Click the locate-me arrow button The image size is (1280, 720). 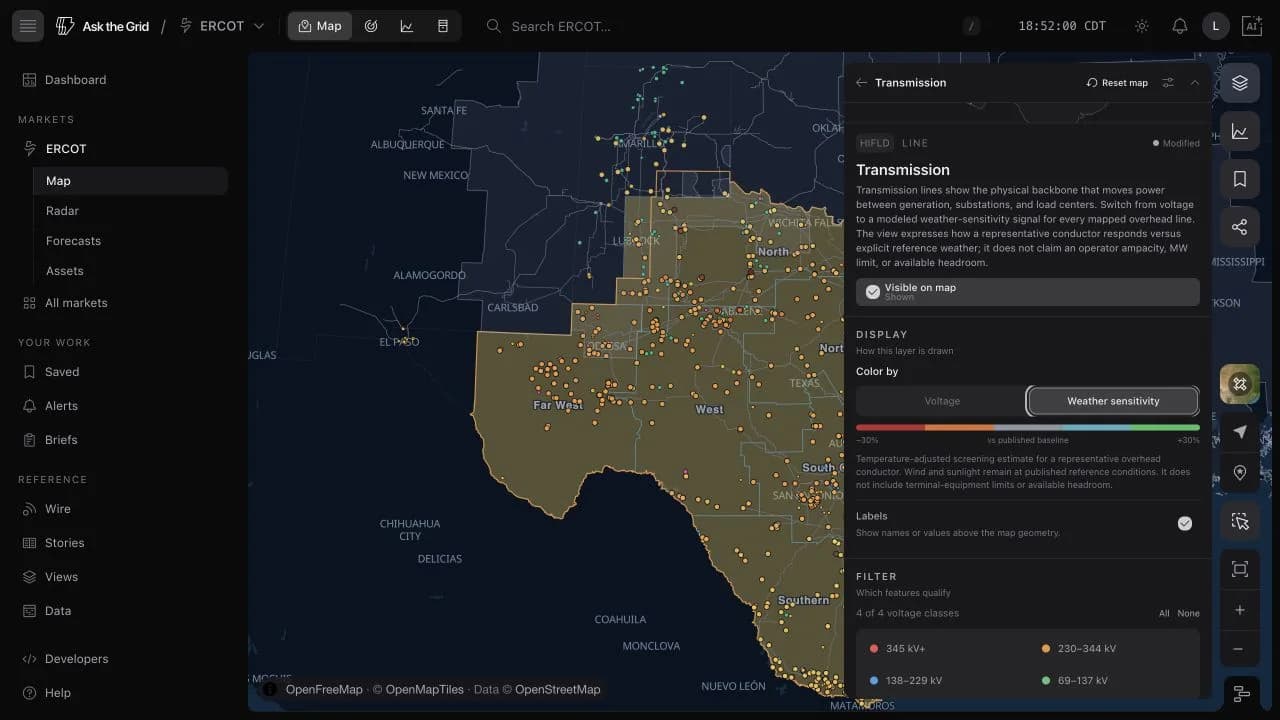[x=1240, y=432]
